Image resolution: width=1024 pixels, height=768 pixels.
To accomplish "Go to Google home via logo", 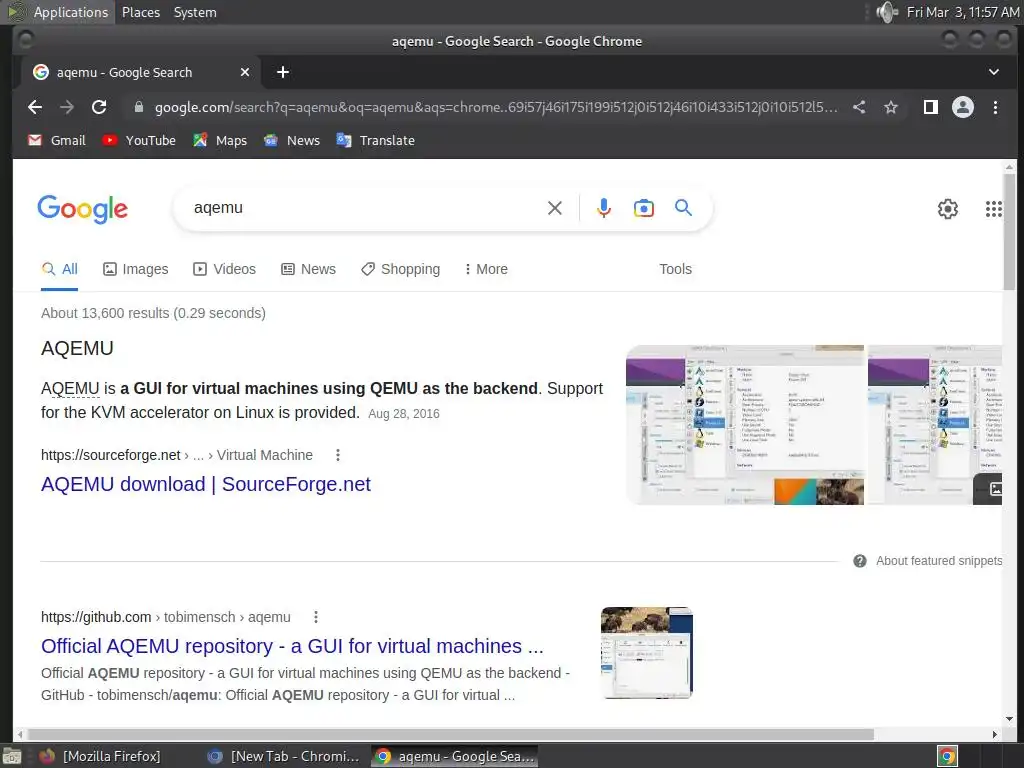I will pos(82,209).
